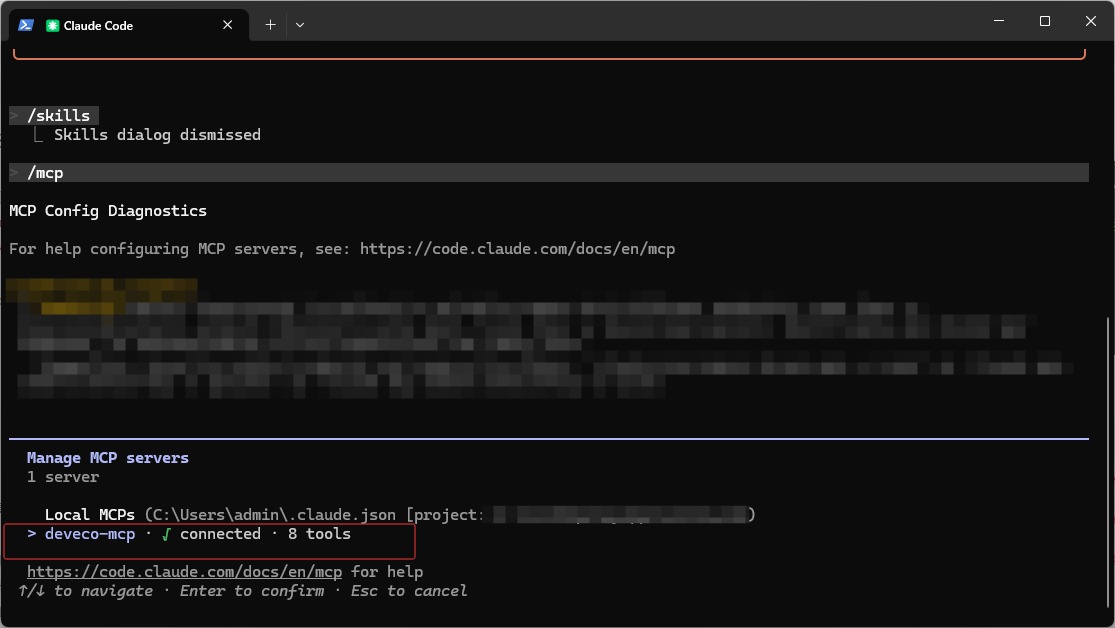Click the 'Manage MCP servers' heading
This screenshot has height=628, width=1115.
tap(108, 458)
